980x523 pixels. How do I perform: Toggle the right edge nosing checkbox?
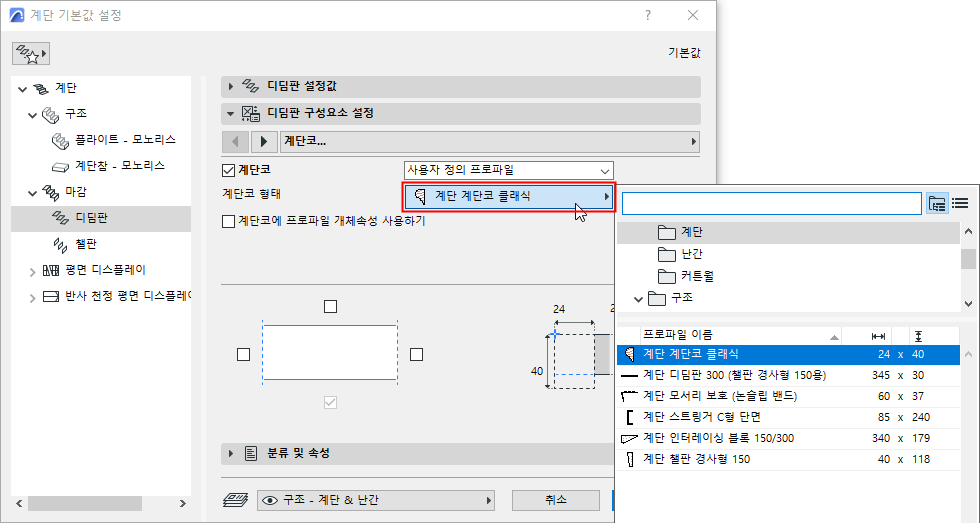(416, 354)
